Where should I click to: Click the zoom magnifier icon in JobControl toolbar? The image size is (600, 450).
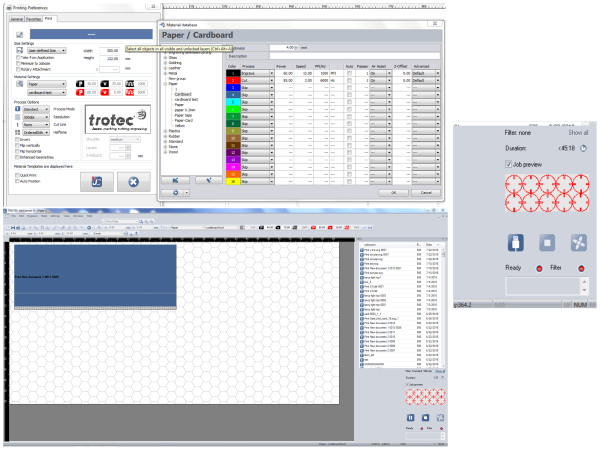point(141,222)
